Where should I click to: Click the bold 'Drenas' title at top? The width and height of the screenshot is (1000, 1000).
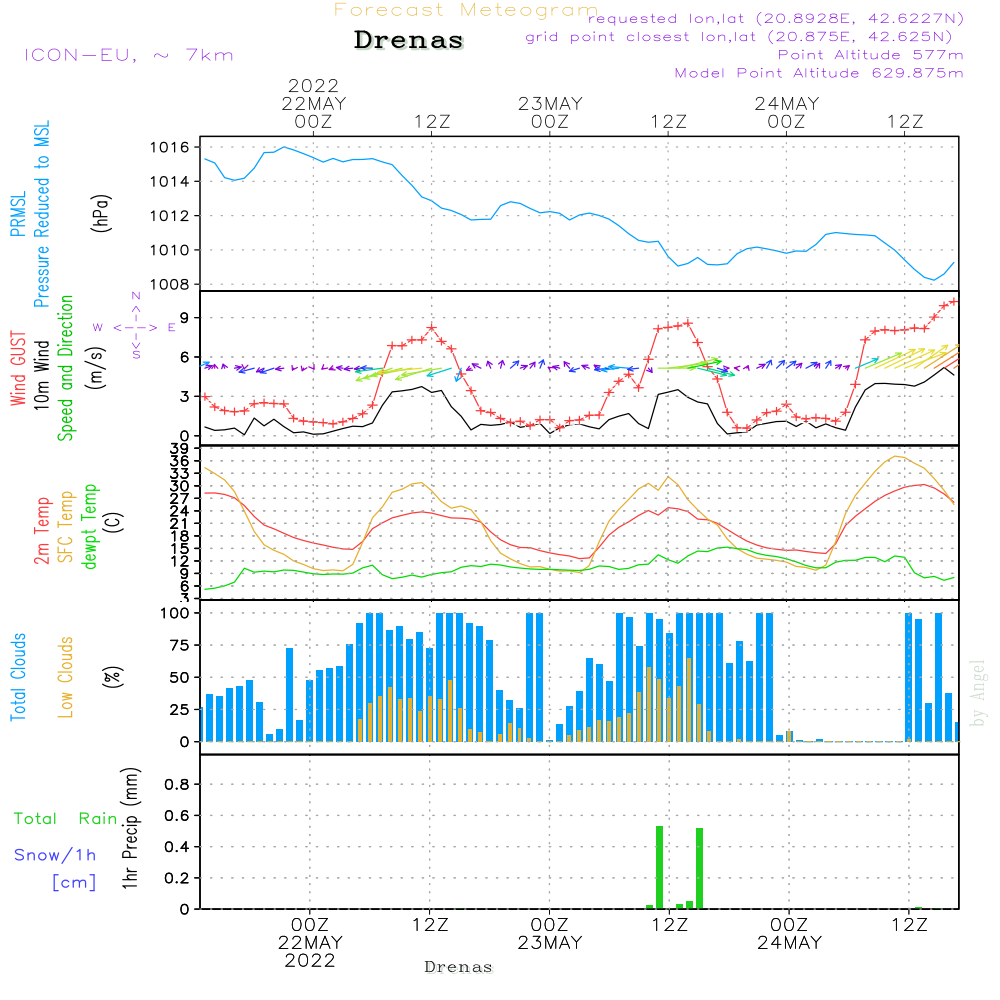tap(409, 40)
